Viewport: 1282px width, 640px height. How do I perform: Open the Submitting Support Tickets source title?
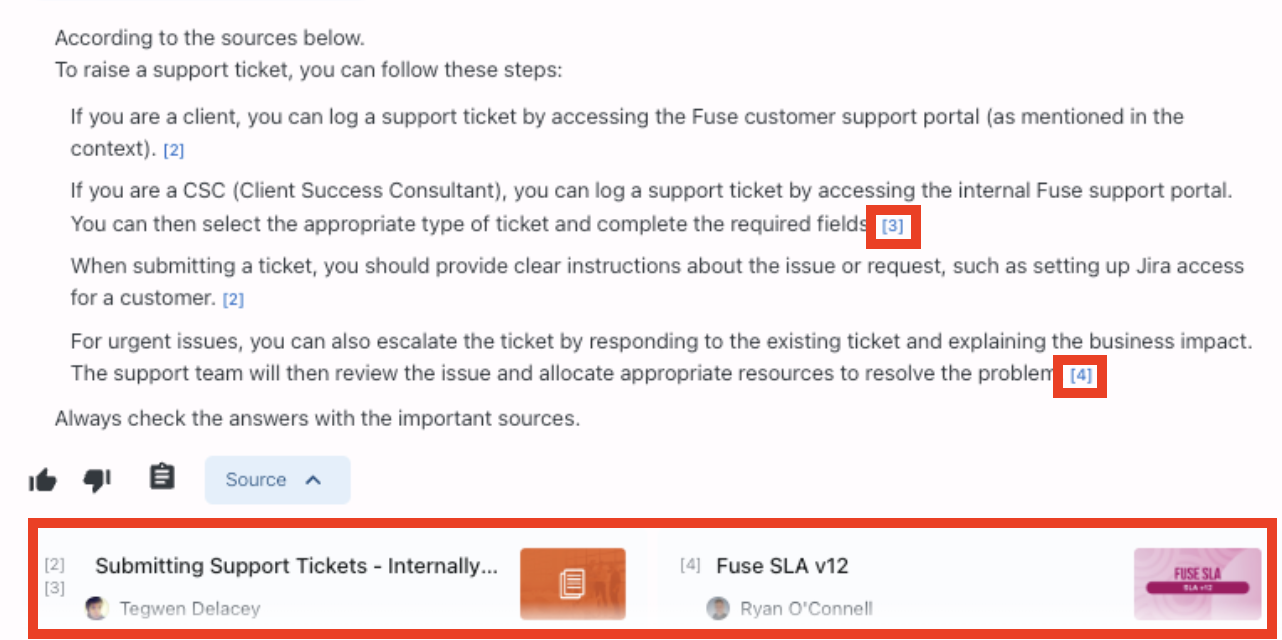click(296, 566)
